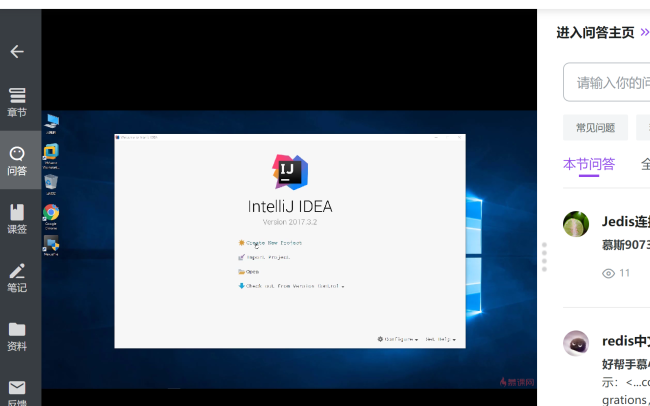The image size is (650, 406).
Task: Open the 资料 materials folder
Action: 17,336
